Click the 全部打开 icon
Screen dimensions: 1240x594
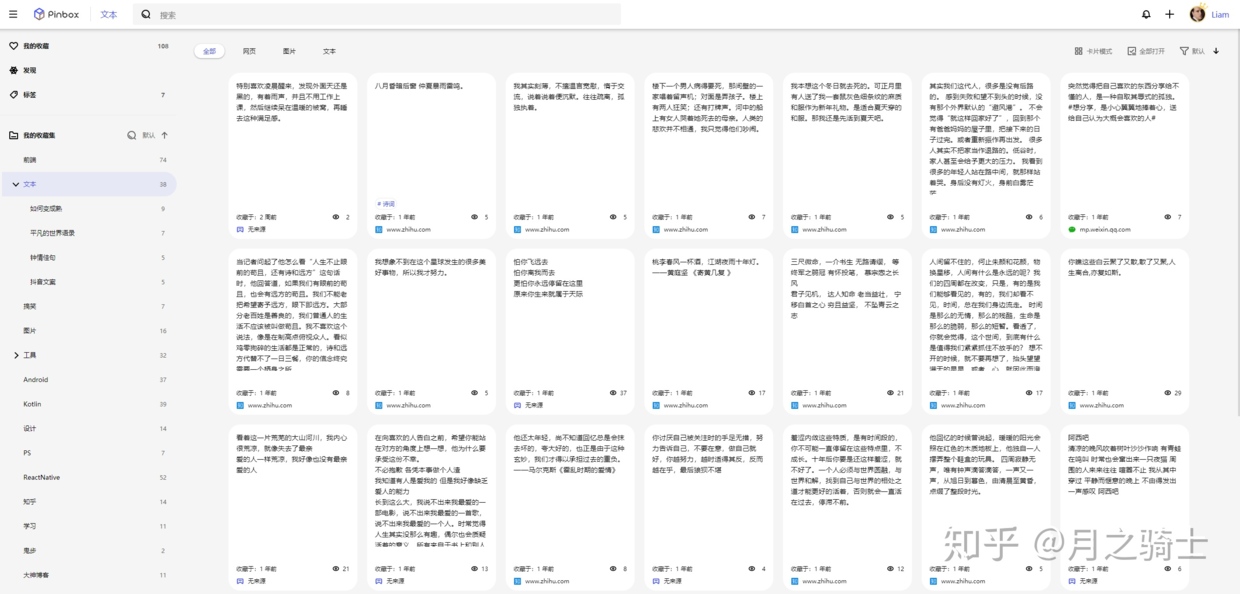coord(1131,51)
